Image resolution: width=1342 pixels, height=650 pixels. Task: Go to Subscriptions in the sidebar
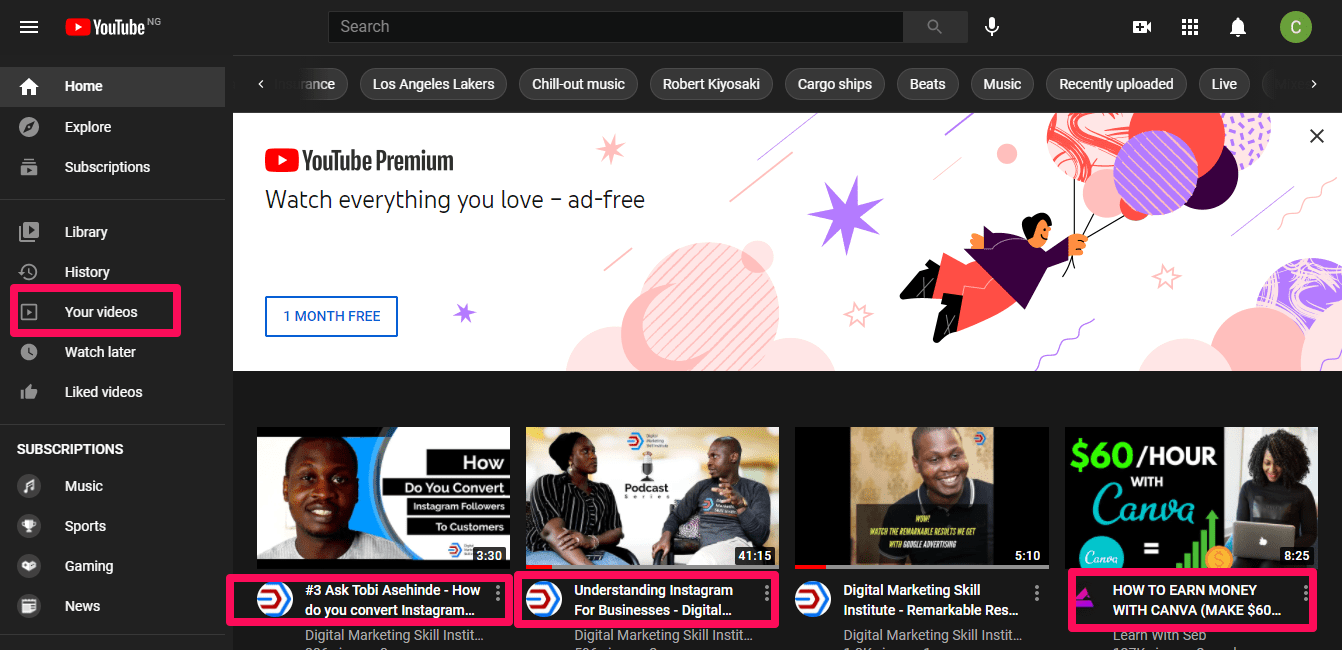point(107,167)
